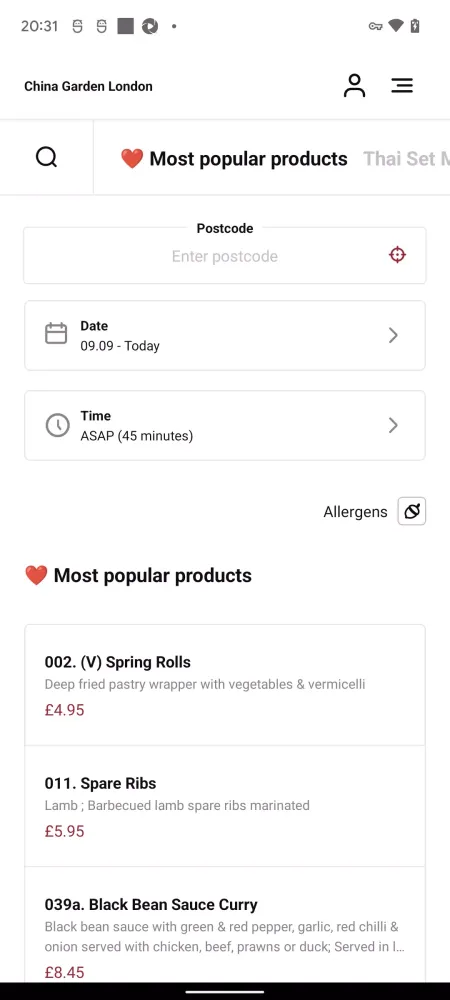Image resolution: width=450 pixels, height=1000 pixels.
Task: Select the Most popular products tab
Action: coord(234,159)
